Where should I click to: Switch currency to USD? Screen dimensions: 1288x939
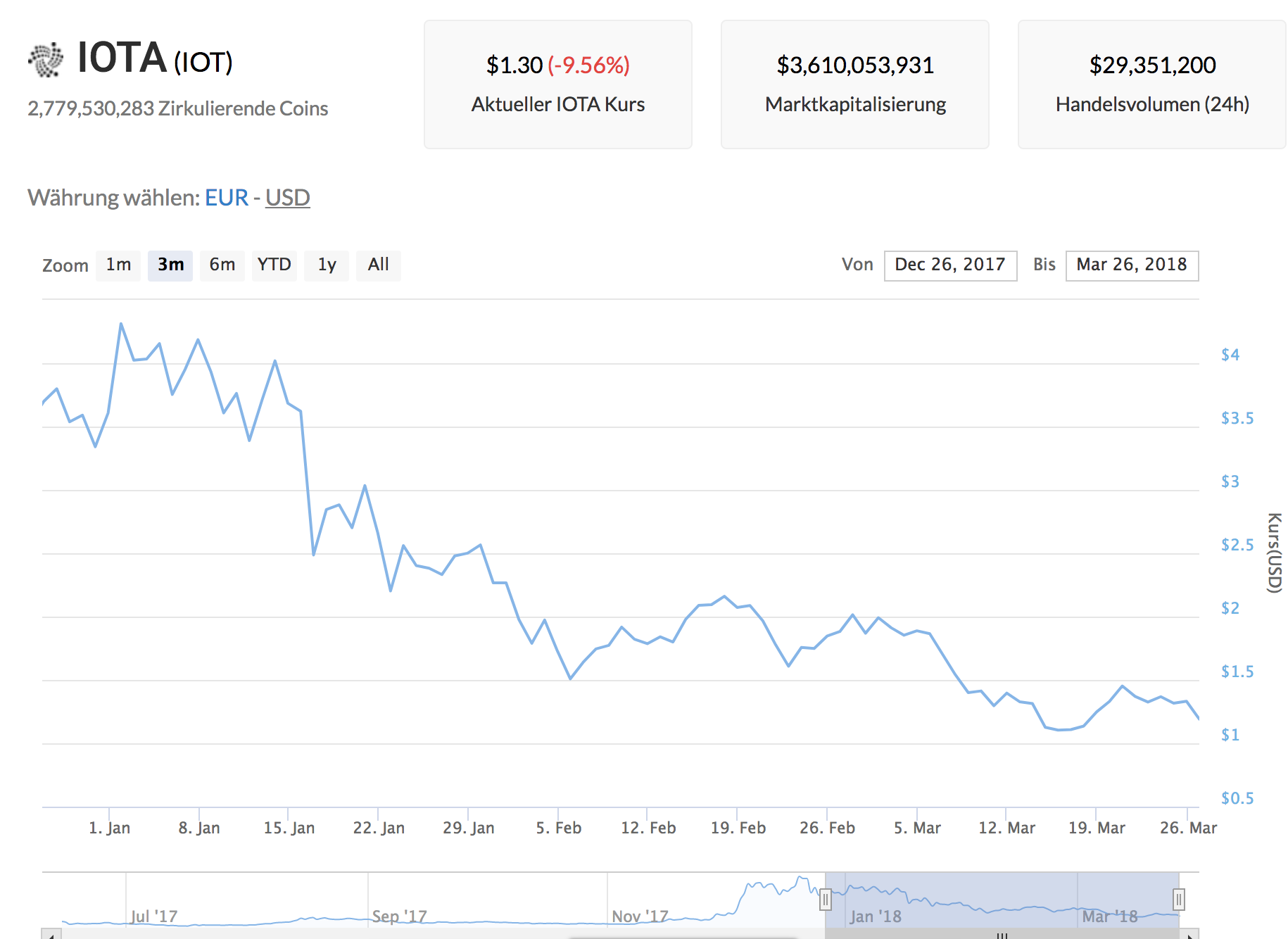point(287,198)
